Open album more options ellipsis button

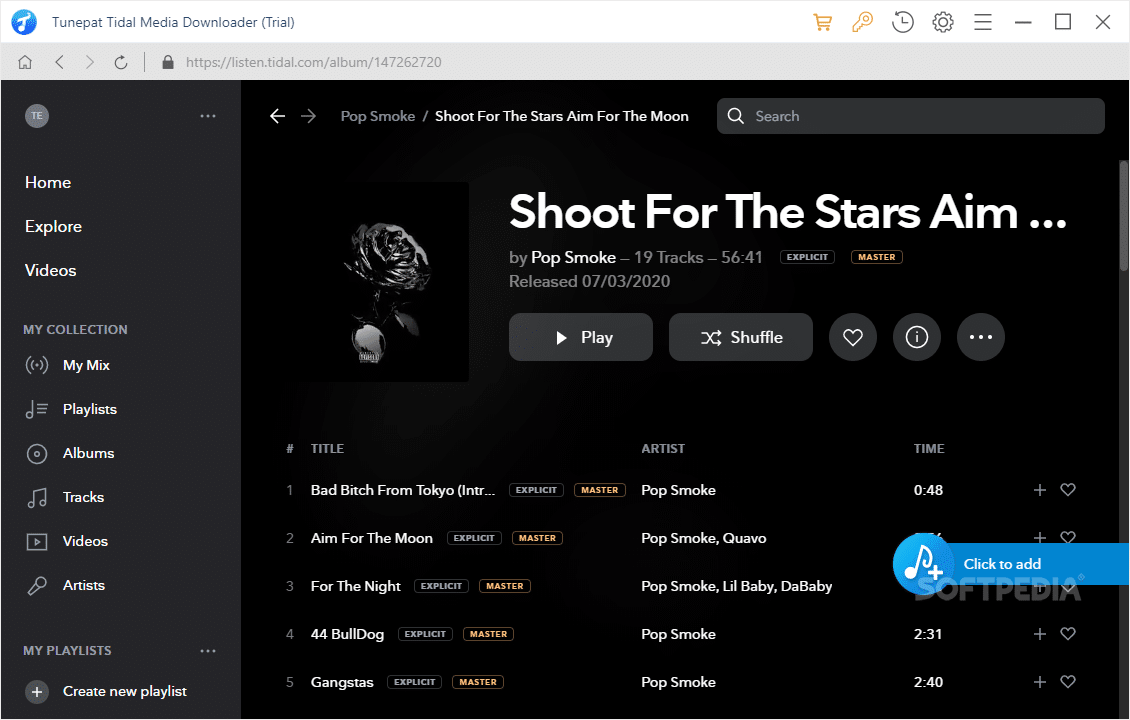[x=980, y=338]
